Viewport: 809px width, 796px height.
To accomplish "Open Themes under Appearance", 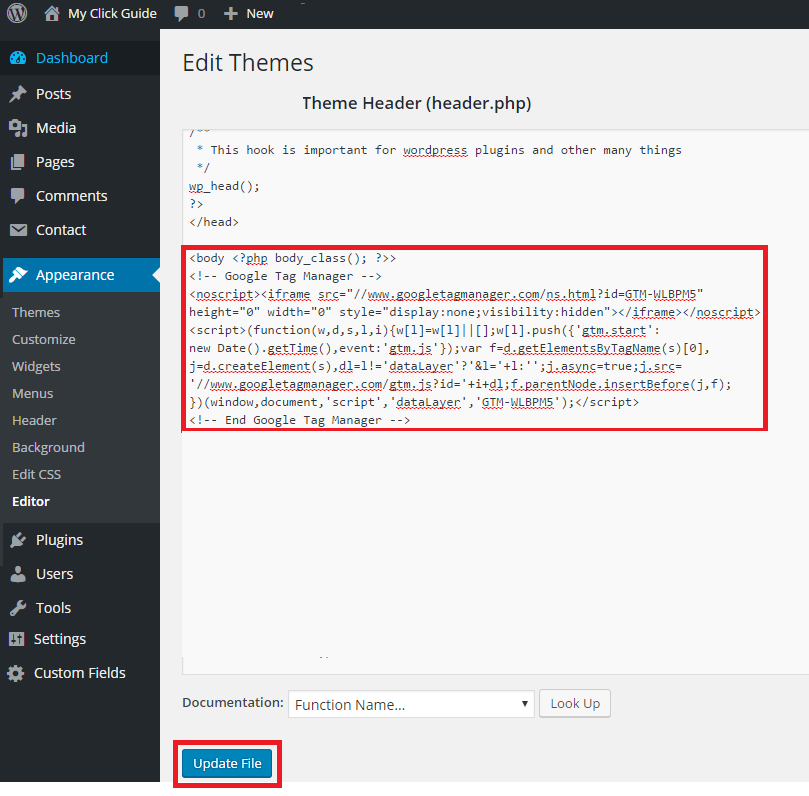I will click(36, 313).
